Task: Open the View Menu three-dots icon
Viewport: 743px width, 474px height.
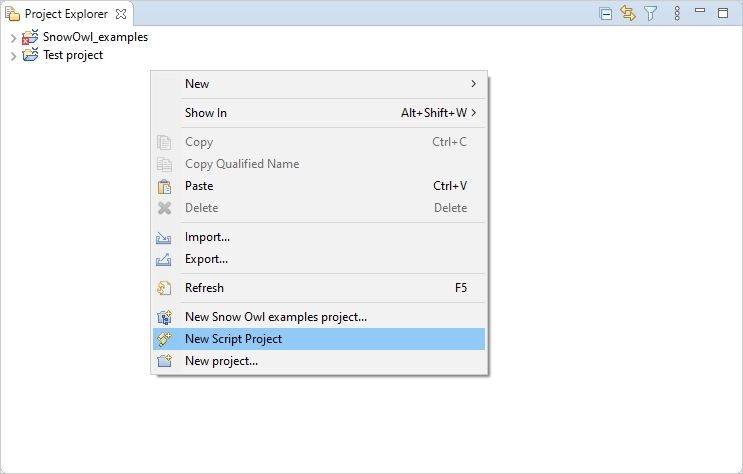Action: (677, 13)
